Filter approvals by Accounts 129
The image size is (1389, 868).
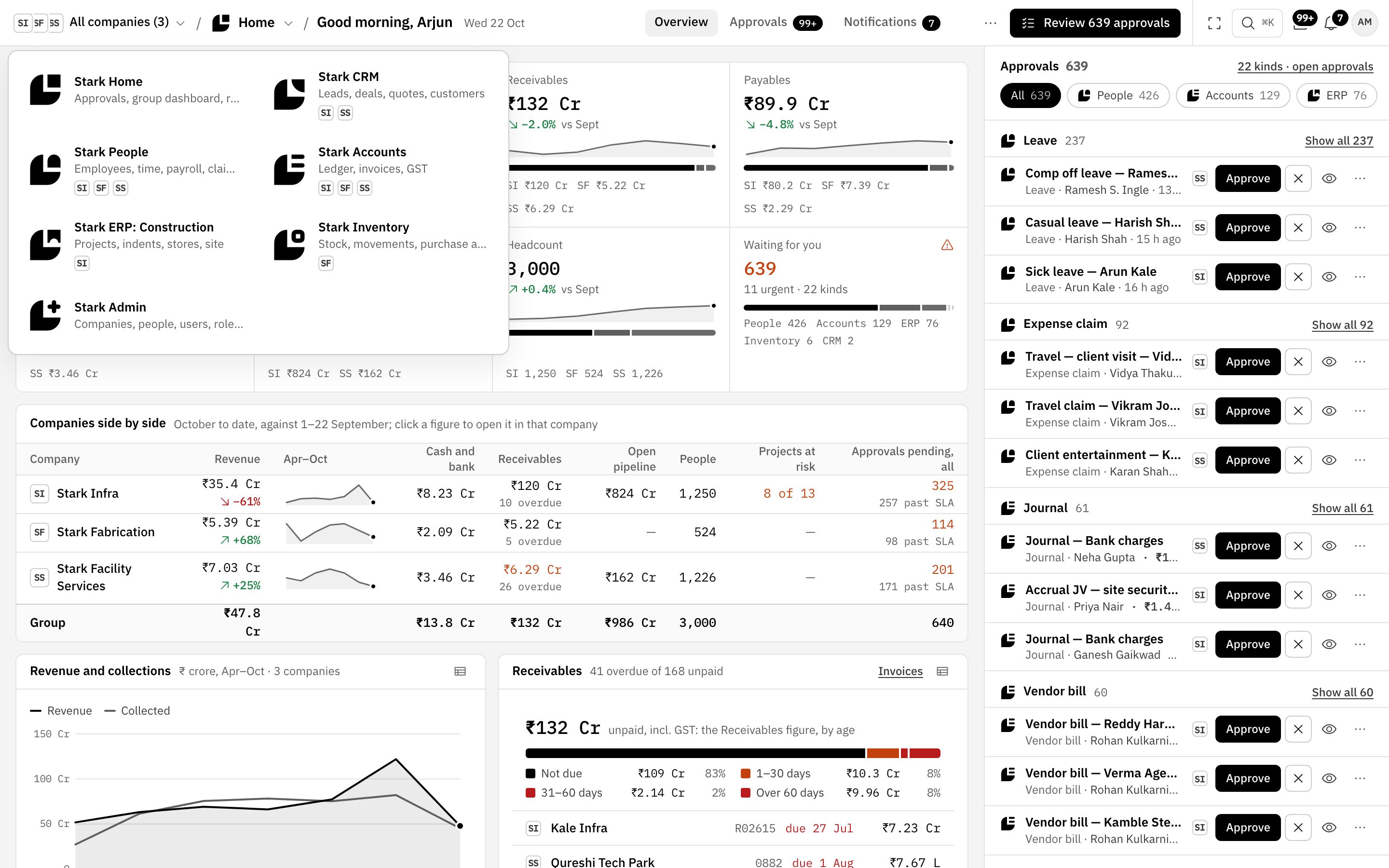pos(1233,95)
